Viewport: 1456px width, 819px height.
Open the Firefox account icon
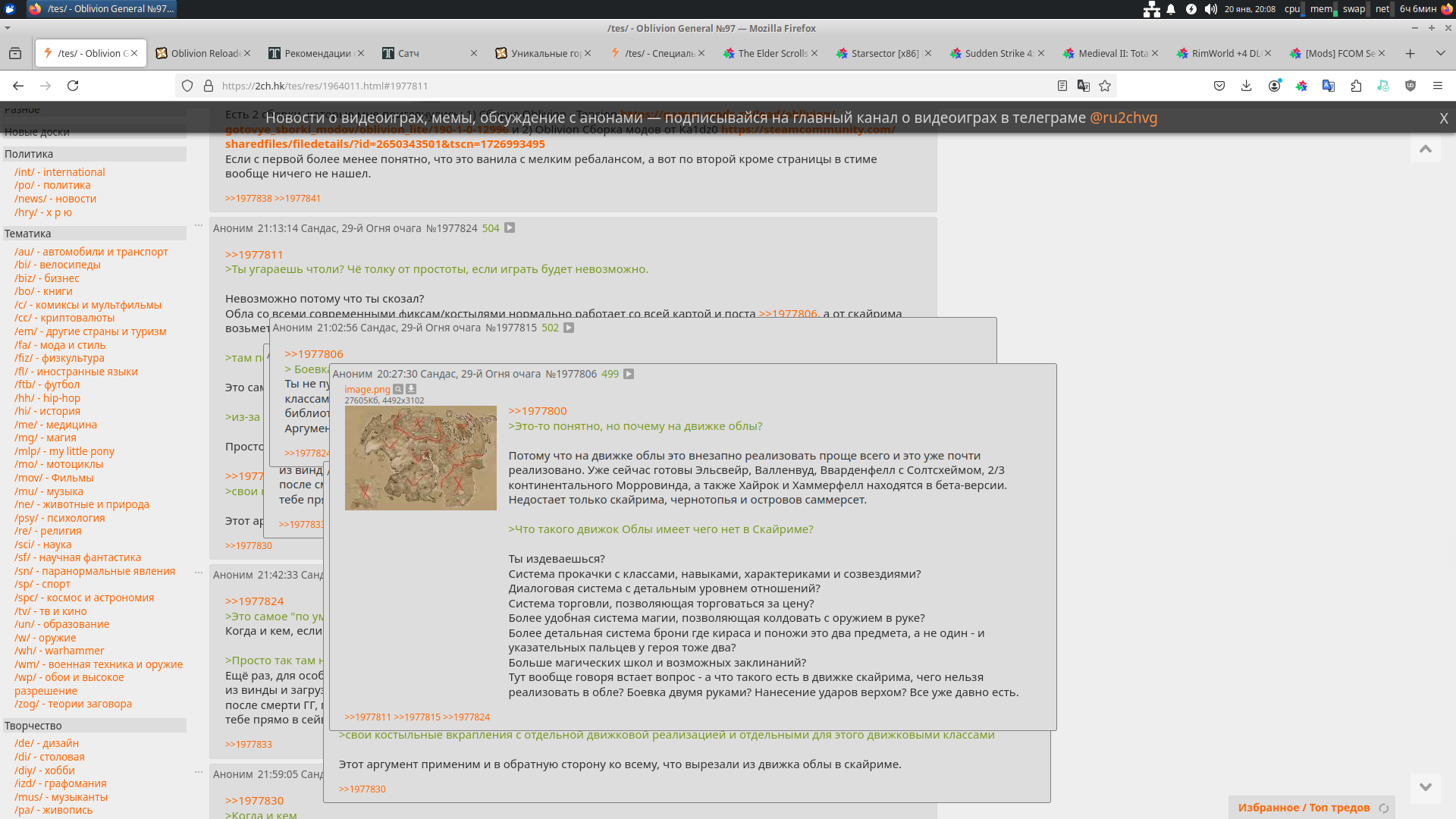1274,86
